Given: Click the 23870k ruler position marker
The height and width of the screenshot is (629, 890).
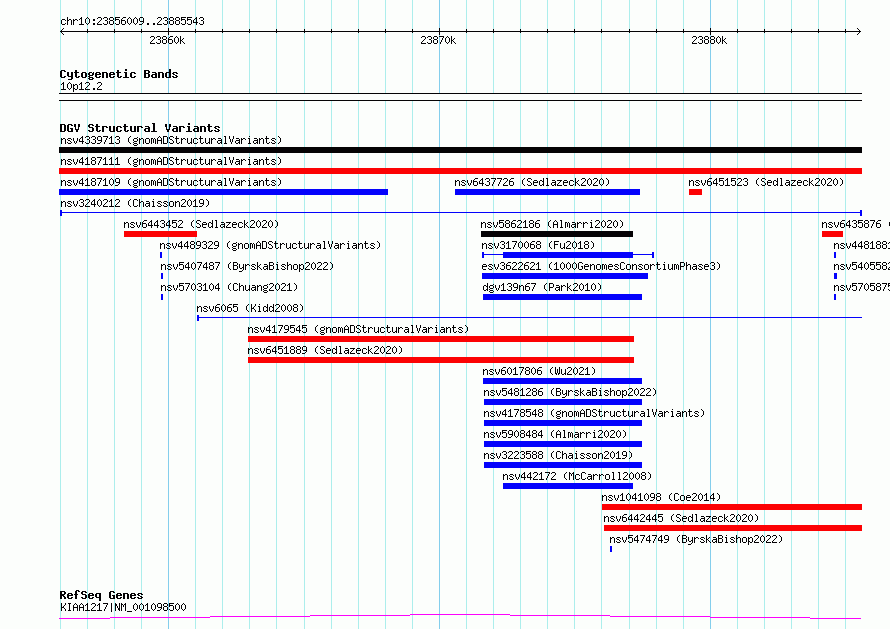Looking at the screenshot, I should click(x=438, y=40).
